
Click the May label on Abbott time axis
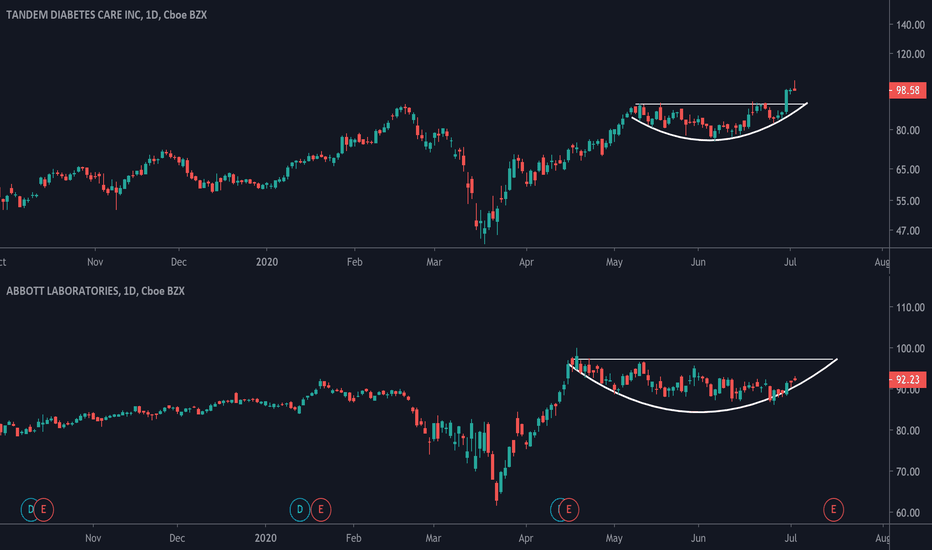[x=614, y=538]
